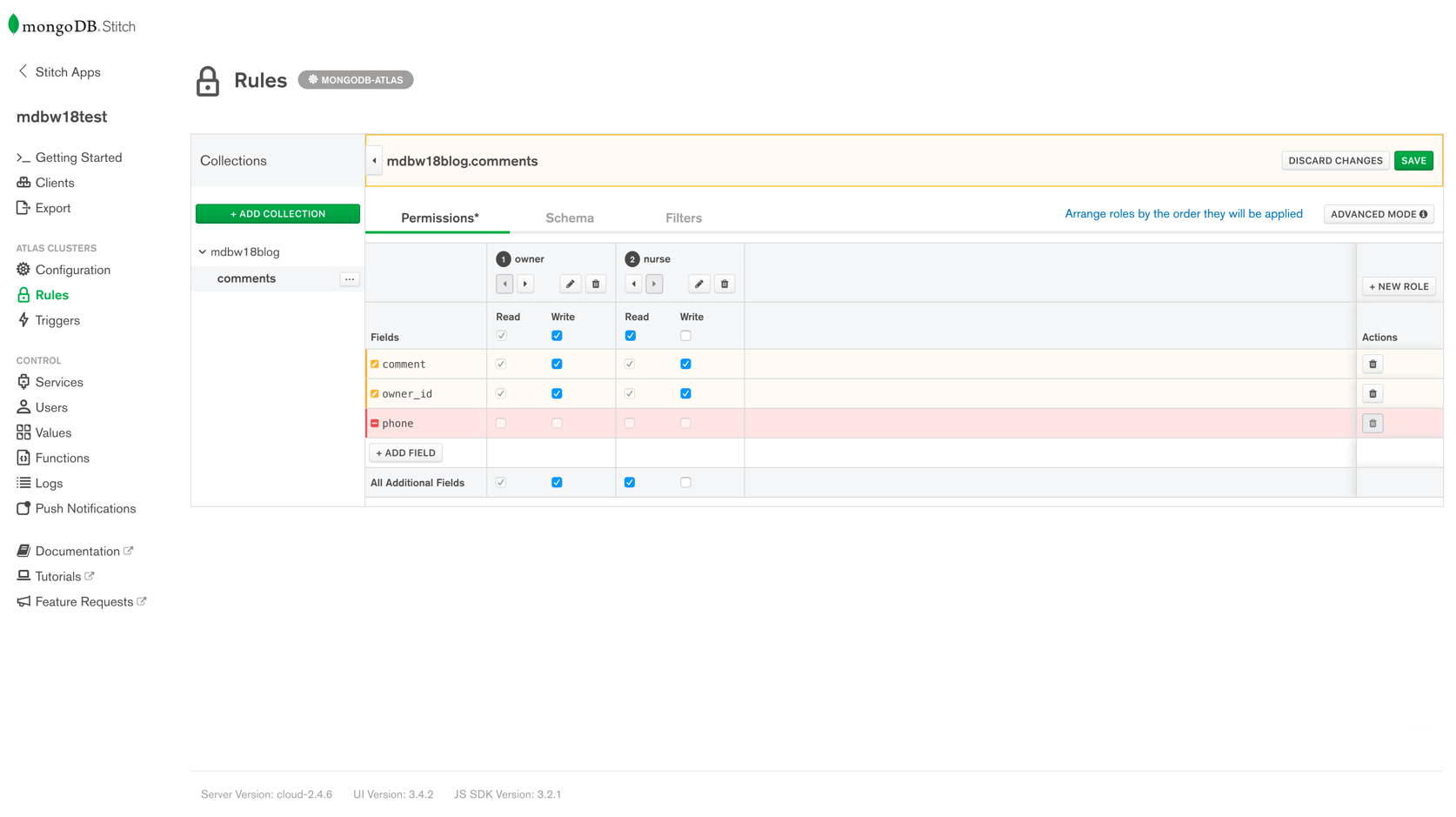
Task: Move the nurse role left with arrow
Action: click(x=633, y=284)
